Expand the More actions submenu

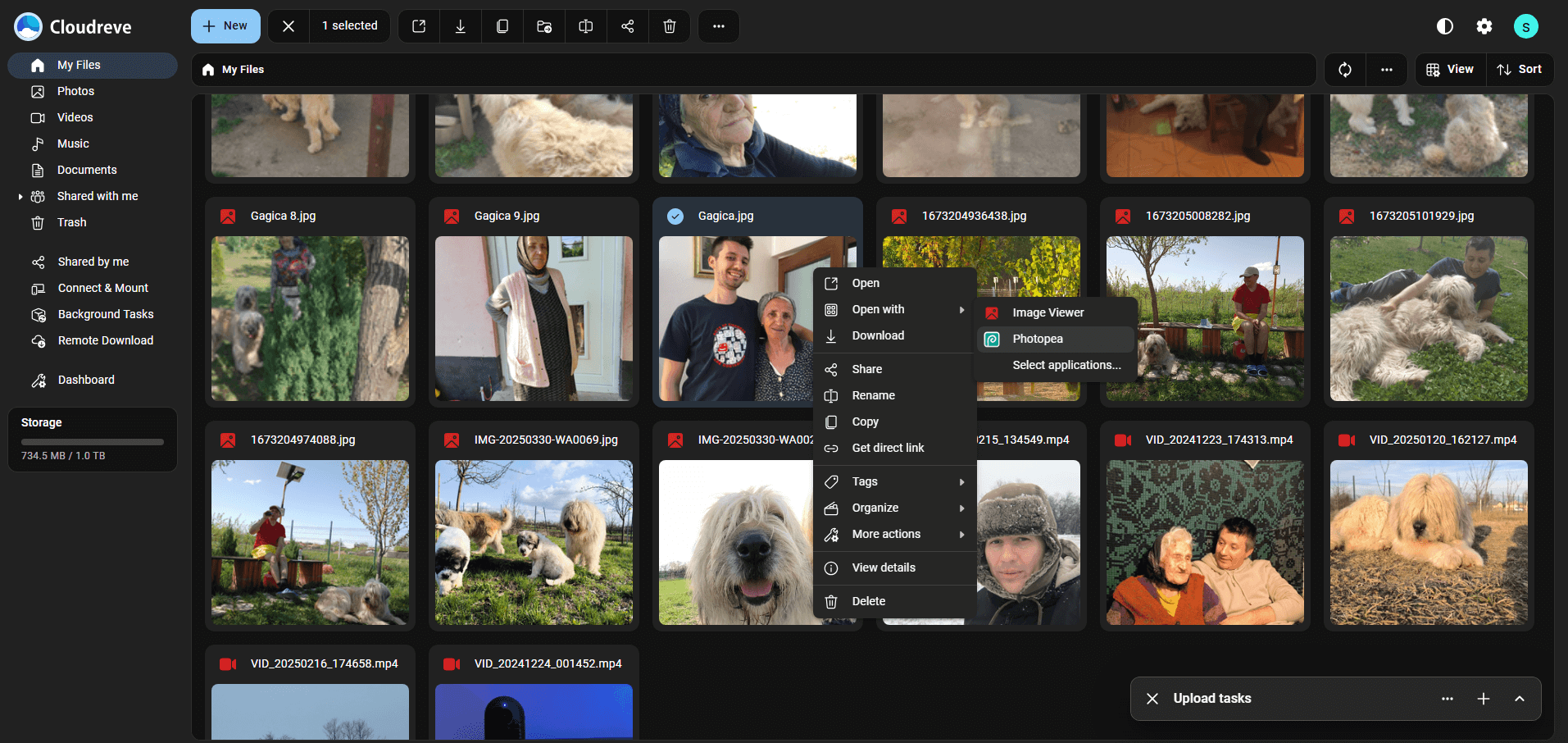[894, 534]
